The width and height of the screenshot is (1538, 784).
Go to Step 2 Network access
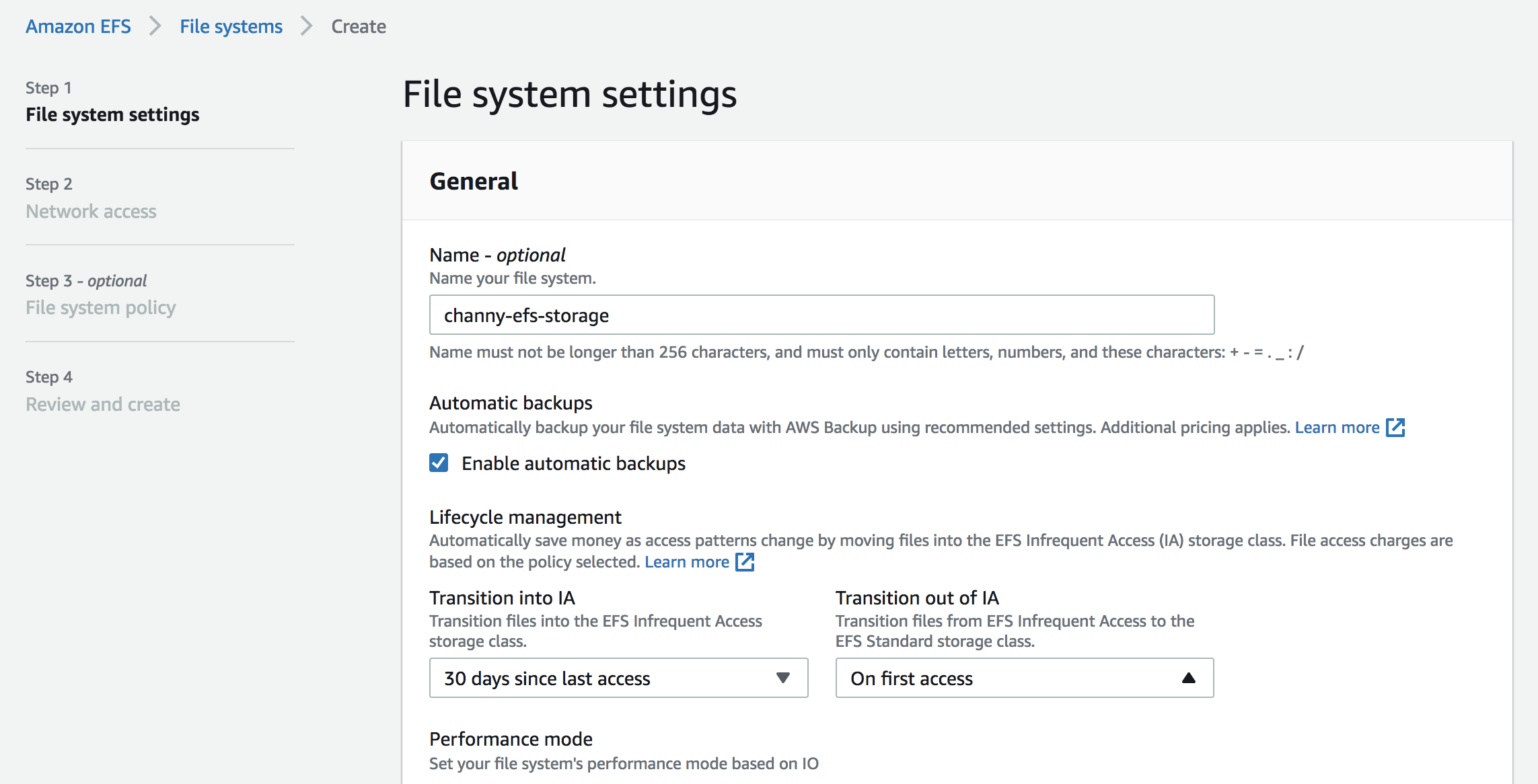91,211
